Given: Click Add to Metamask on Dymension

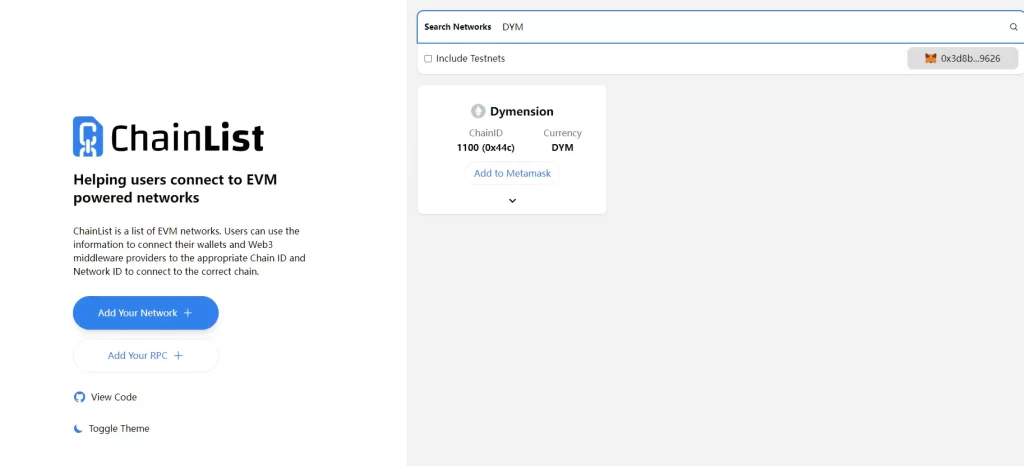Looking at the screenshot, I should [513, 174].
